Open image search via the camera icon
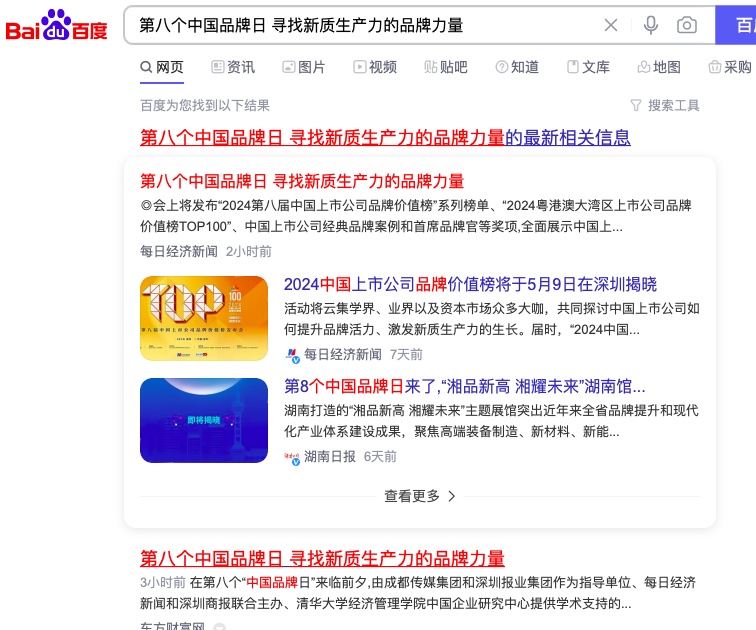 click(x=687, y=25)
